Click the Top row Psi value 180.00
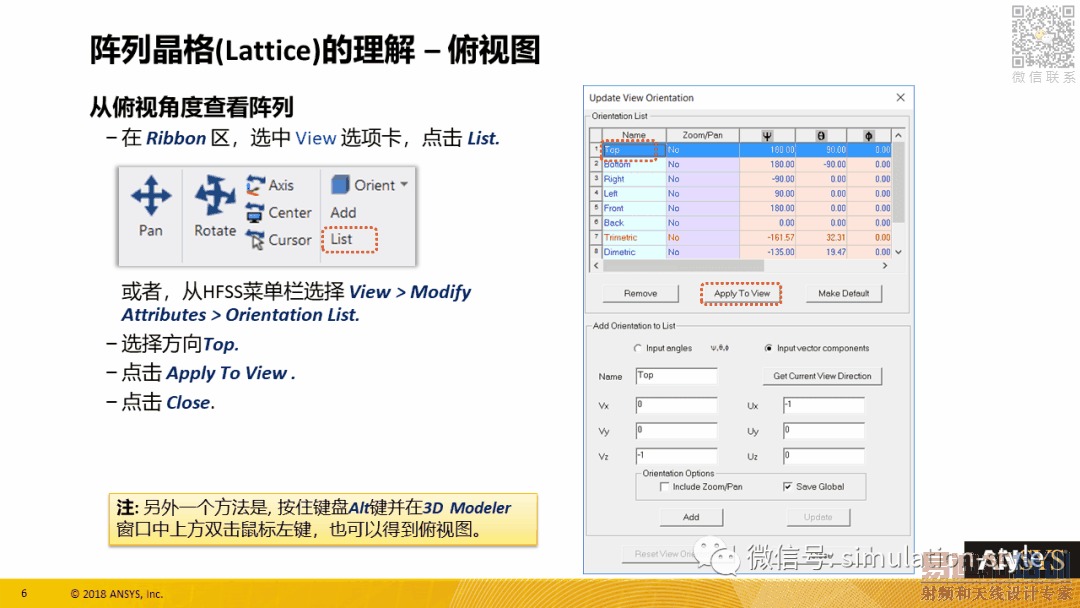This screenshot has width=1080, height=608. coord(782,149)
